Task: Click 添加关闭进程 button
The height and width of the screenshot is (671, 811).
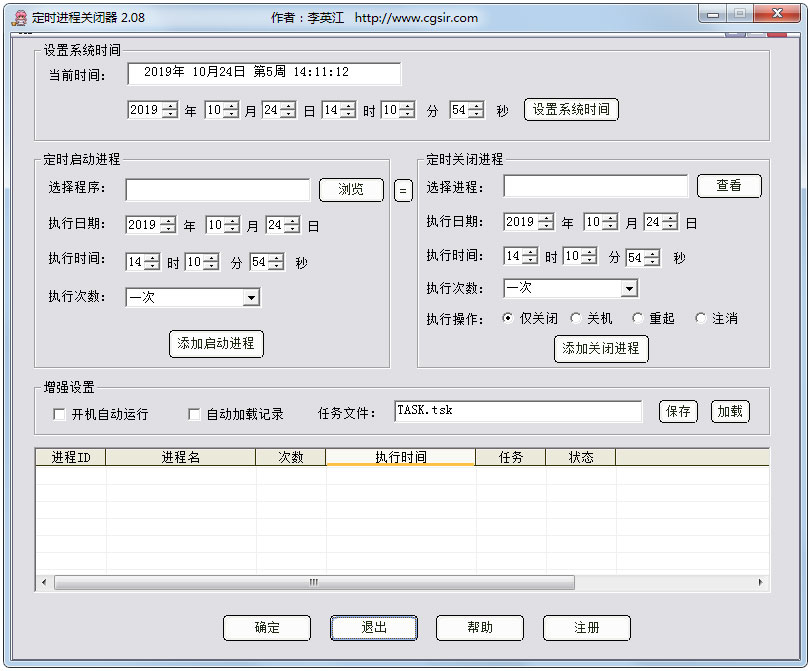Action: coord(601,349)
